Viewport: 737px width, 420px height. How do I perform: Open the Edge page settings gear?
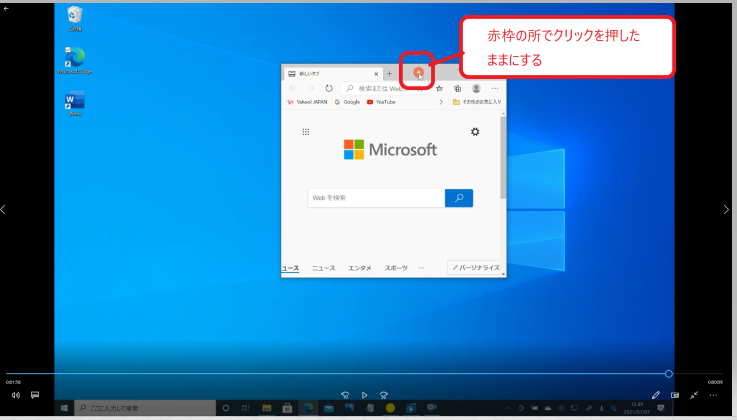pos(474,132)
